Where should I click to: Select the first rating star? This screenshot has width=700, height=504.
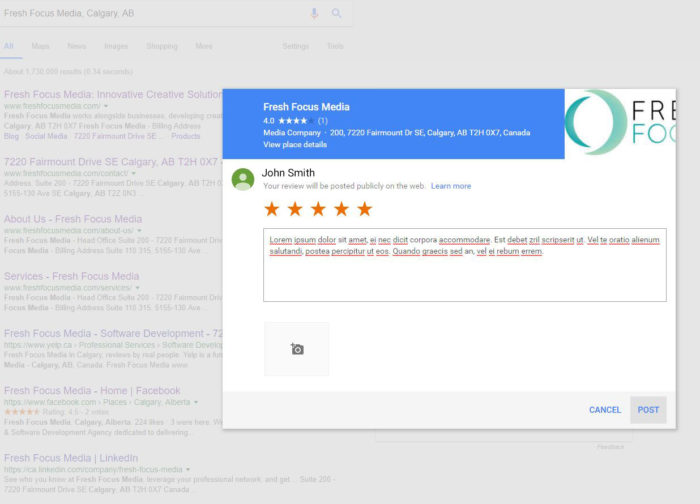272,209
